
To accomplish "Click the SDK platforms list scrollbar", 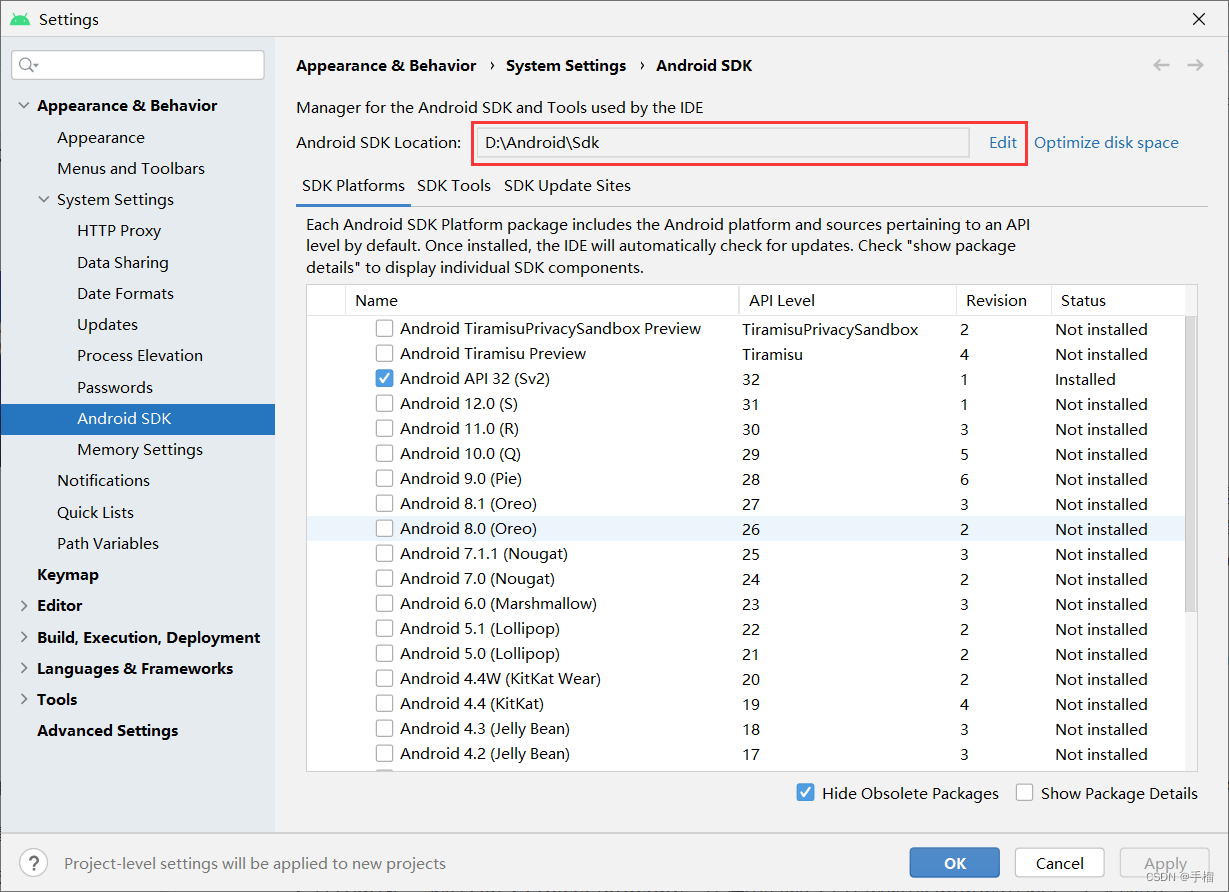I will point(1190,465).
